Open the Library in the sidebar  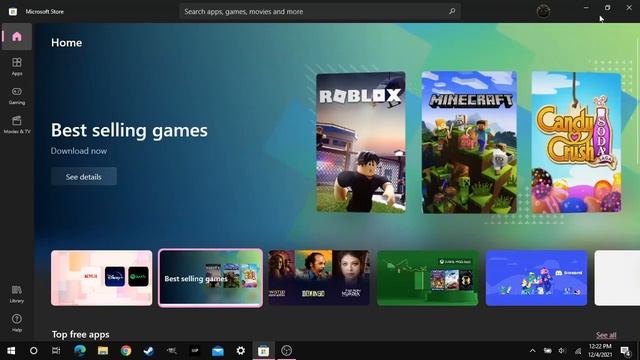pyautogui.click(x=17, y=294)
